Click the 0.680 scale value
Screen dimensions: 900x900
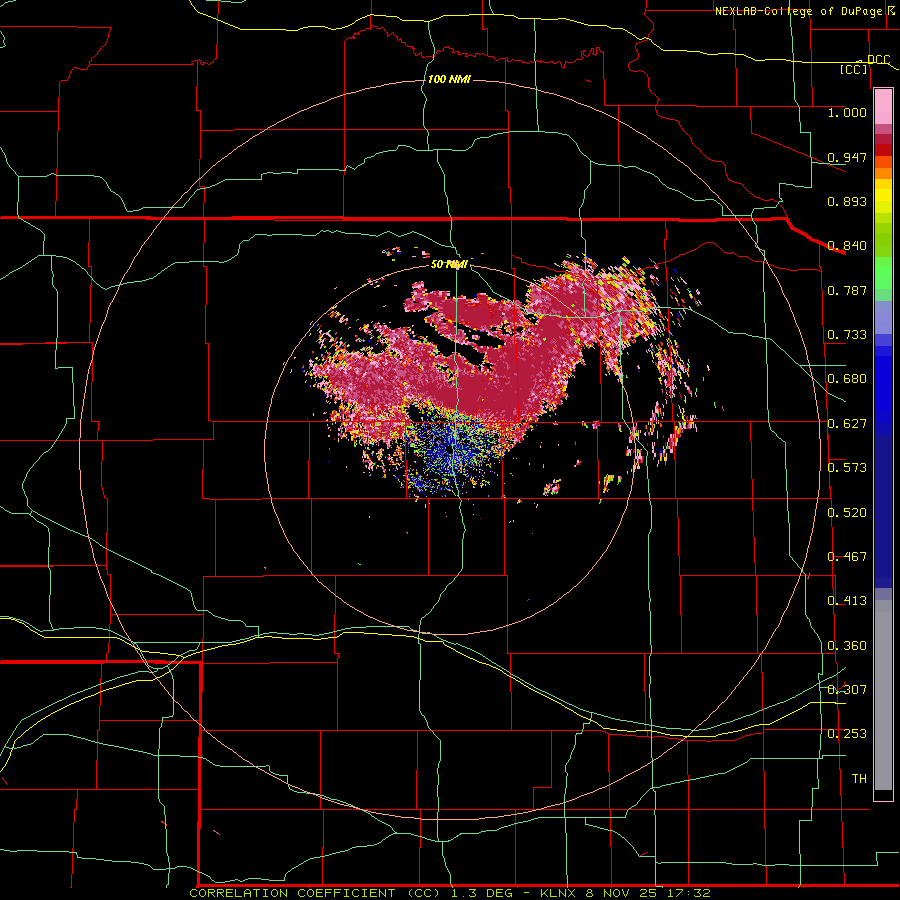pyautogui.click(x=847, y=379)
